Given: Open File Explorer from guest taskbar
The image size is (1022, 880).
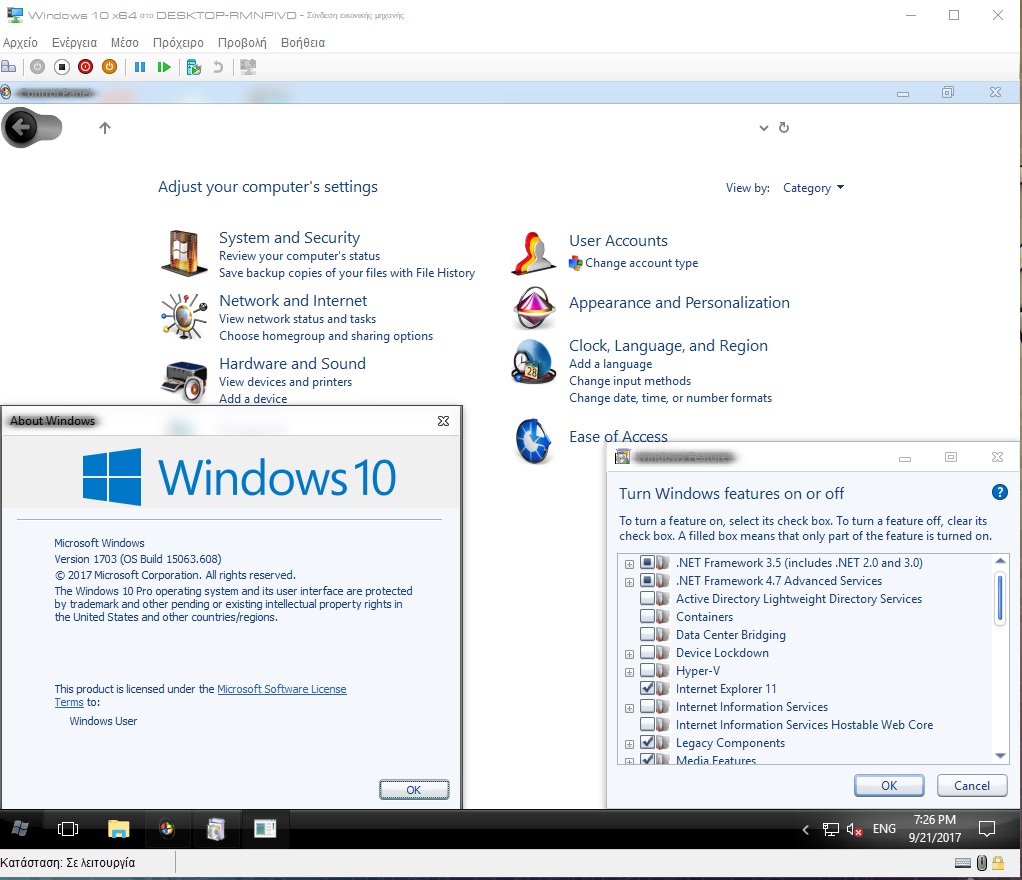Looking at the screenshot, I should point(118,829).
